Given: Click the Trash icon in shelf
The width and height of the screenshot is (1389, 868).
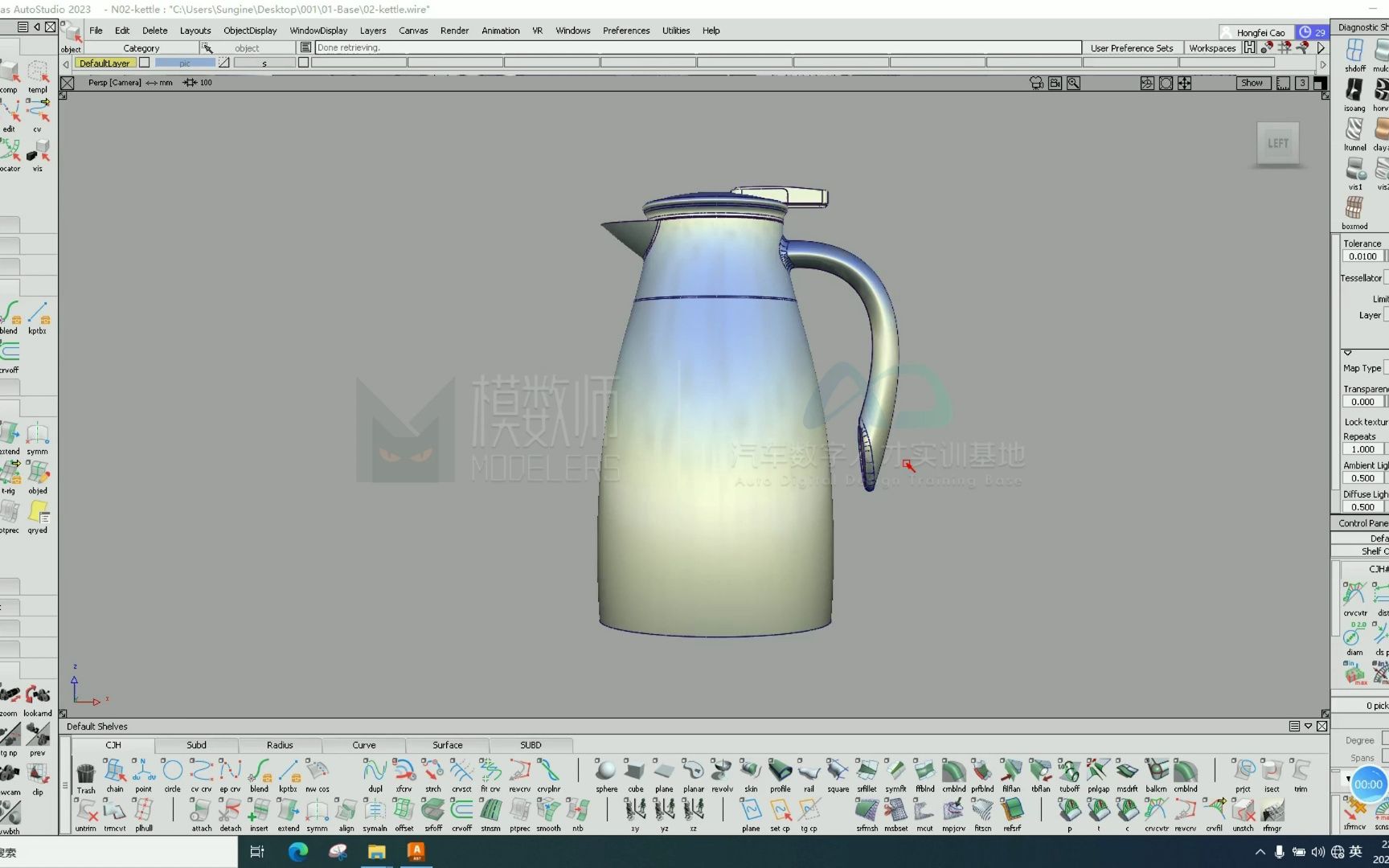Looking at the screenshot, I should tap(86, 773).
